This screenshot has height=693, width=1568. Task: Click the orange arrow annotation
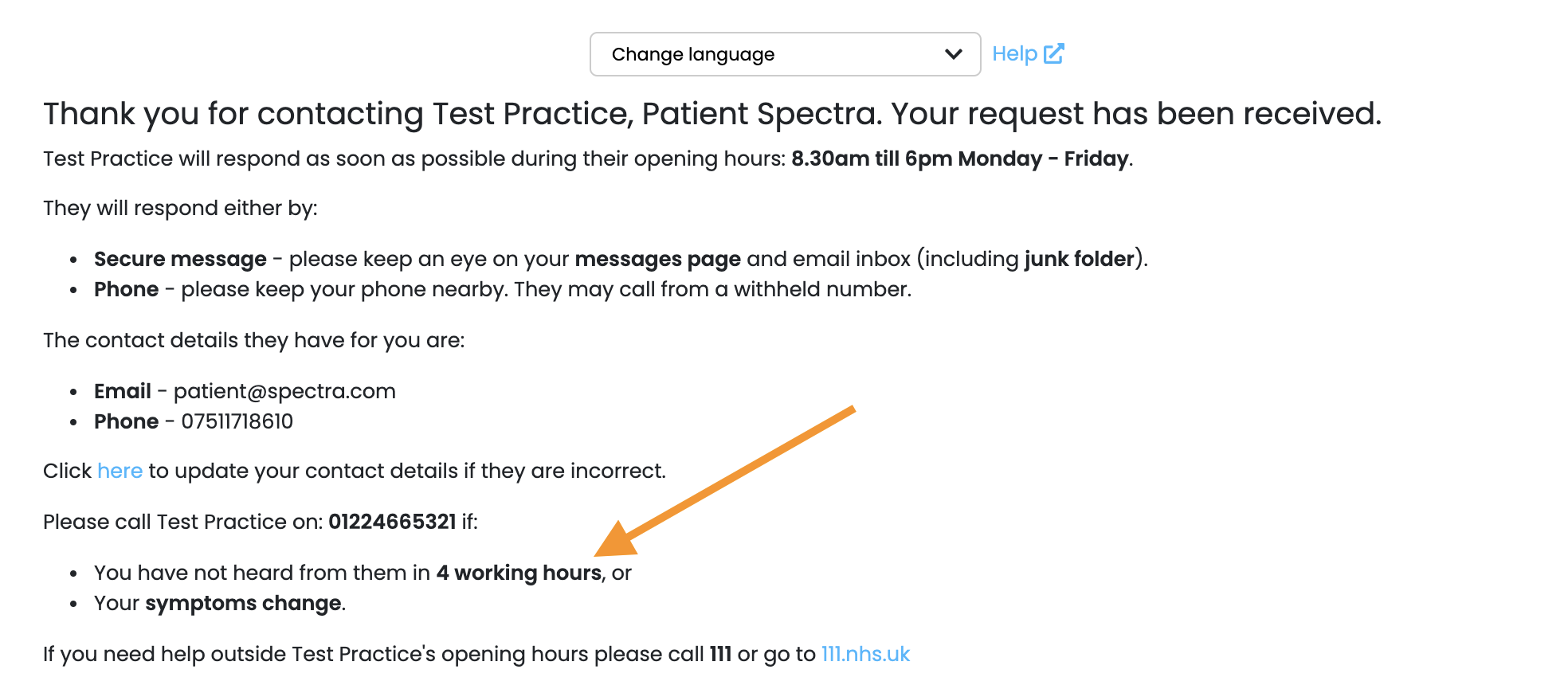click(724, 481)
